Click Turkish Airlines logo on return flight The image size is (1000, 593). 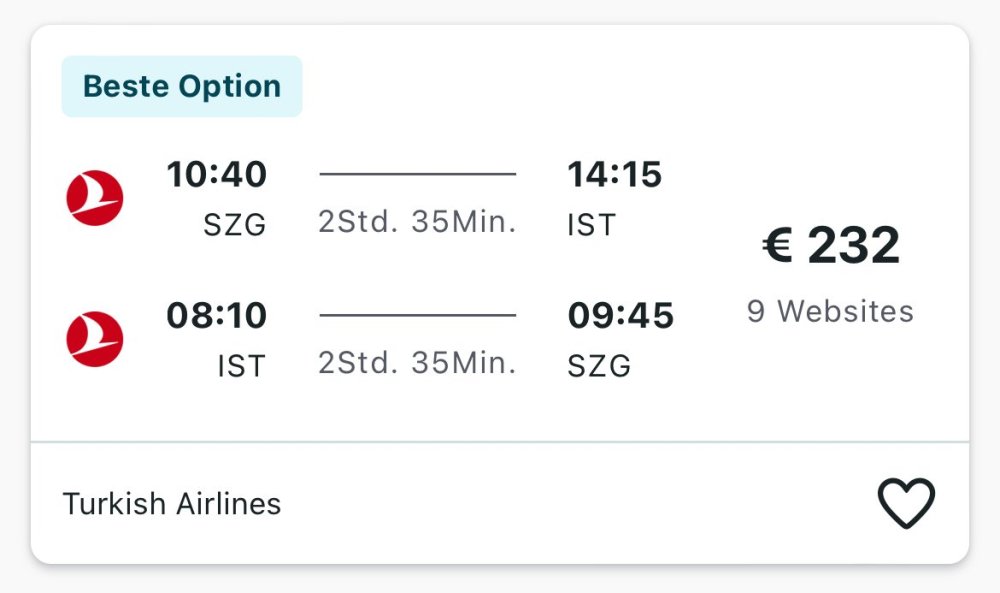(x=94, y=339)
